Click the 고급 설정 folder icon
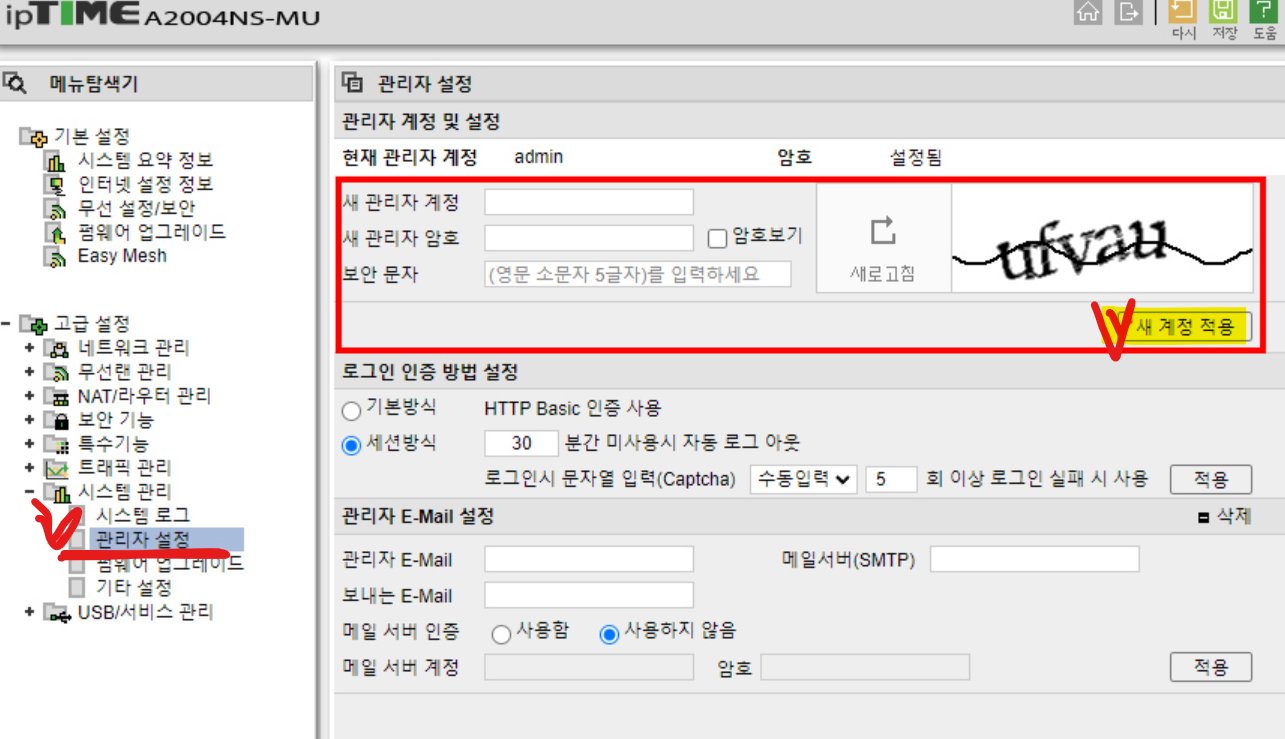This screenshot has height=739, width=1285. (34, 325)
